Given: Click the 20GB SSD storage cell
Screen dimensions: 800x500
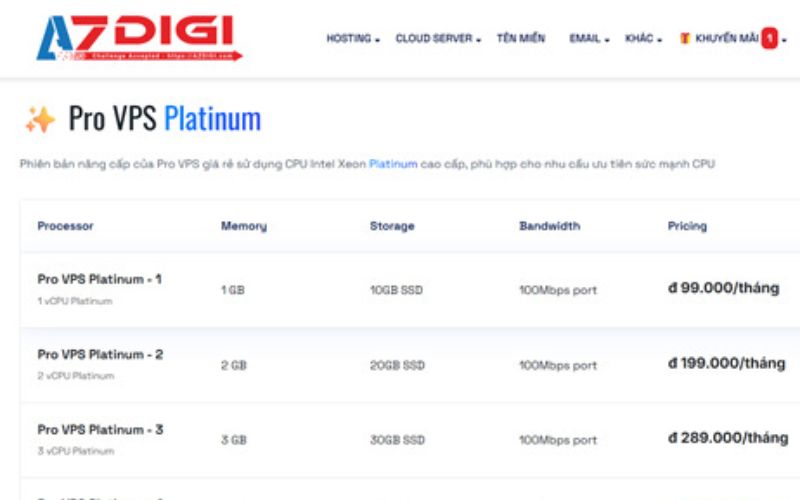Looking at the screenshot, I should click(397, 365).
